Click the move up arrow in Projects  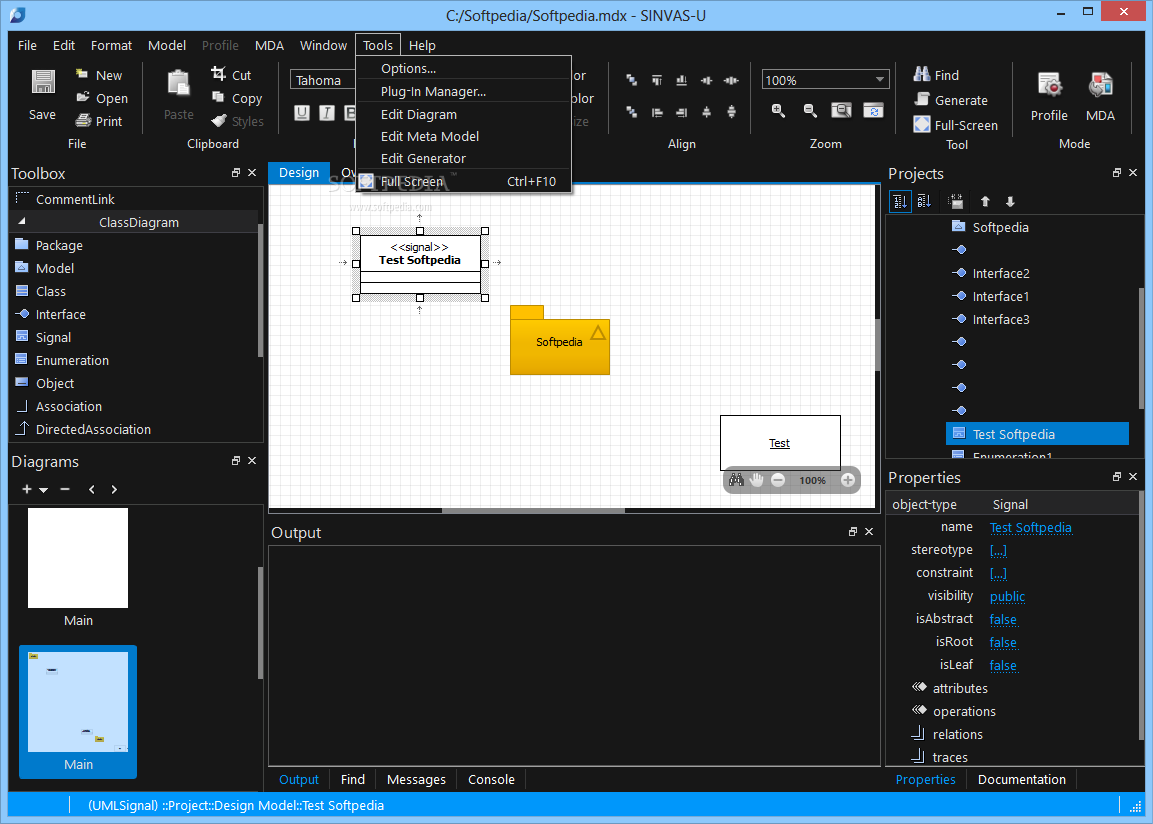click(x=985, y=201)
